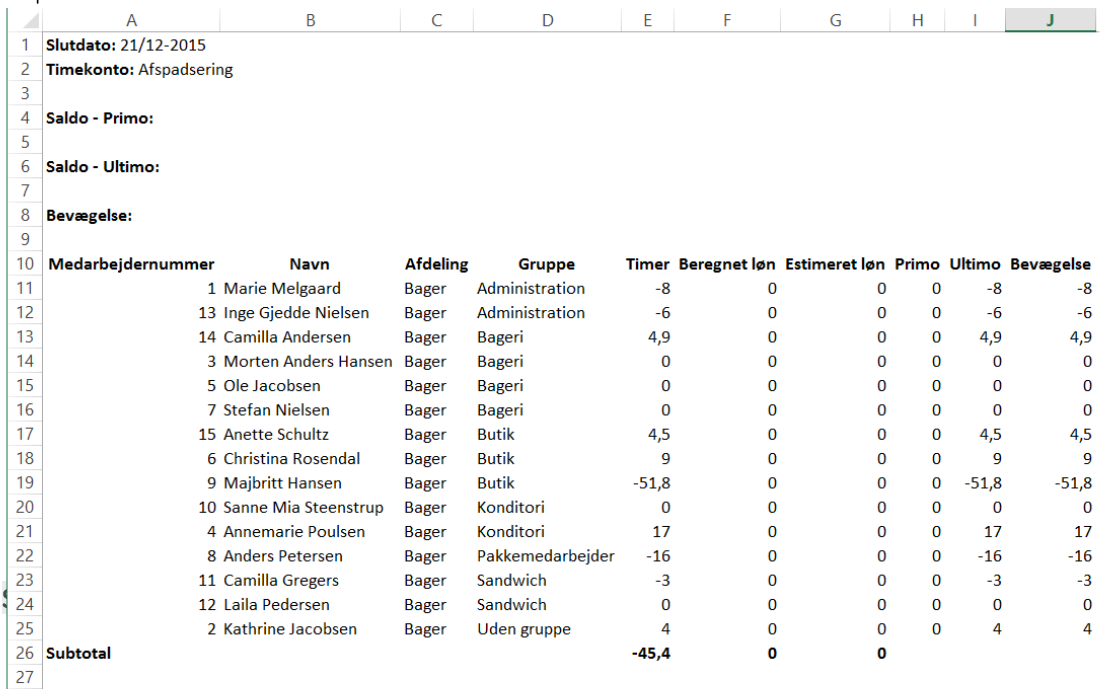Select the -45,4 subtotal Timer cell
Screen dimensions: 1117x689
click(651, 653)
